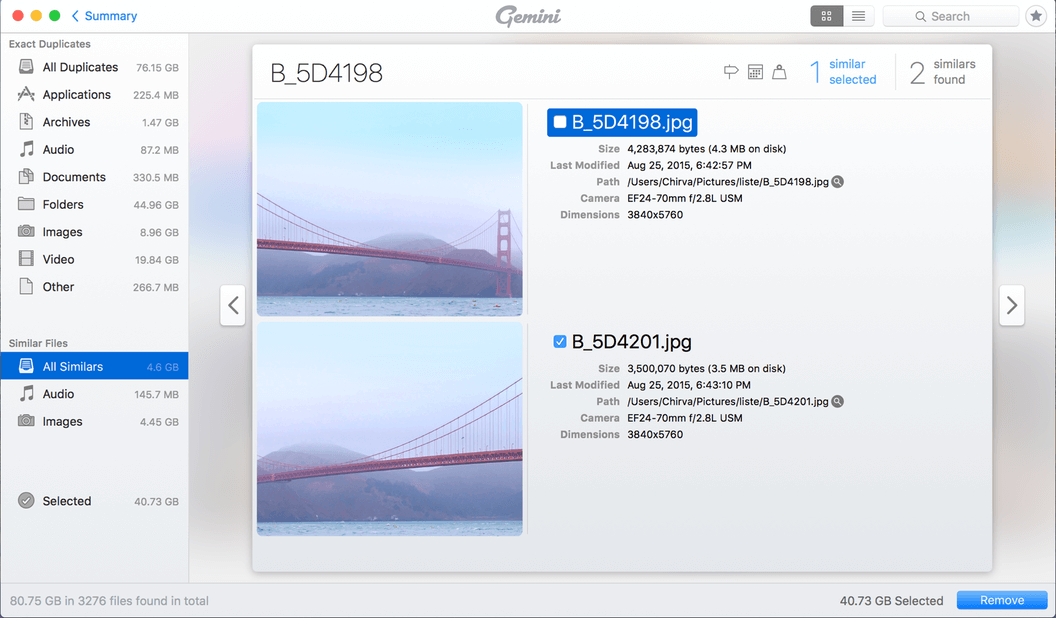The width and height of the screenshot is (1056, 618).
Task: Check the B_5D4198.jpg checkbox
Action: click(x=560, y=122)
